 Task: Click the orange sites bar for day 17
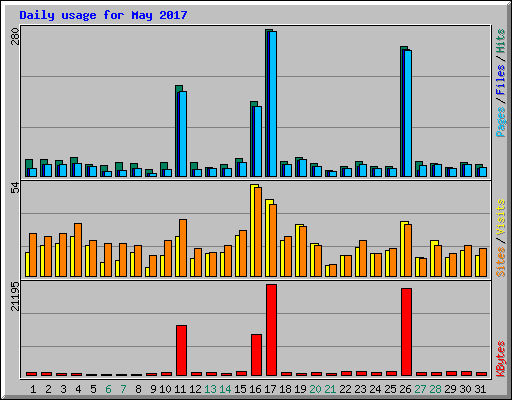[273, 240]
